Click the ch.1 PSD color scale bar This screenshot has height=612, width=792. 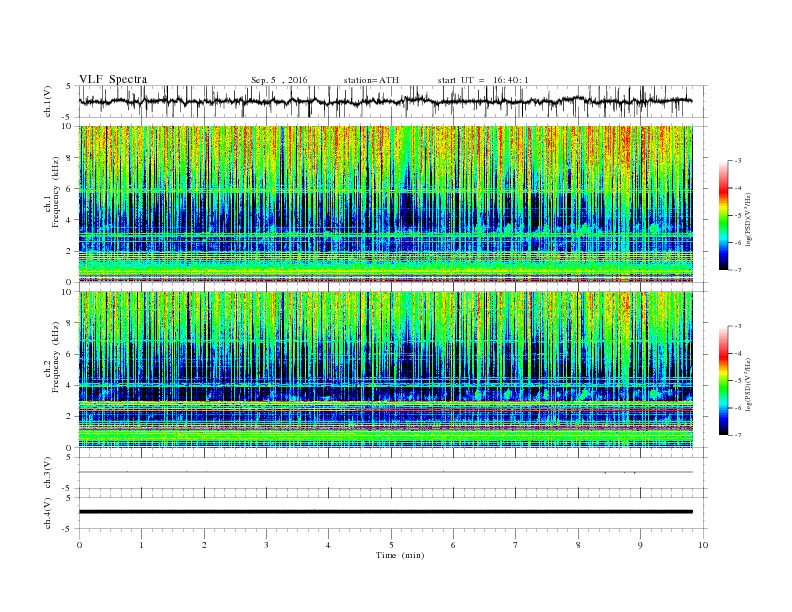coord(723,216)
